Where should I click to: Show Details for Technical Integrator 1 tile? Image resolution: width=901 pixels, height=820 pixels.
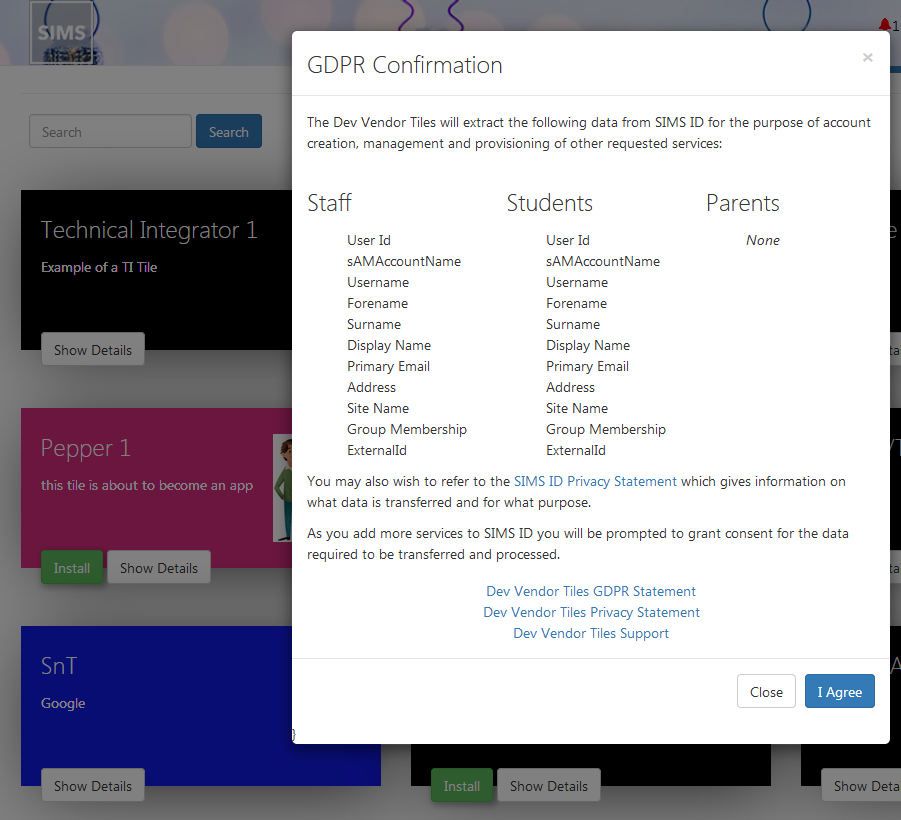(x=93, y=350)
